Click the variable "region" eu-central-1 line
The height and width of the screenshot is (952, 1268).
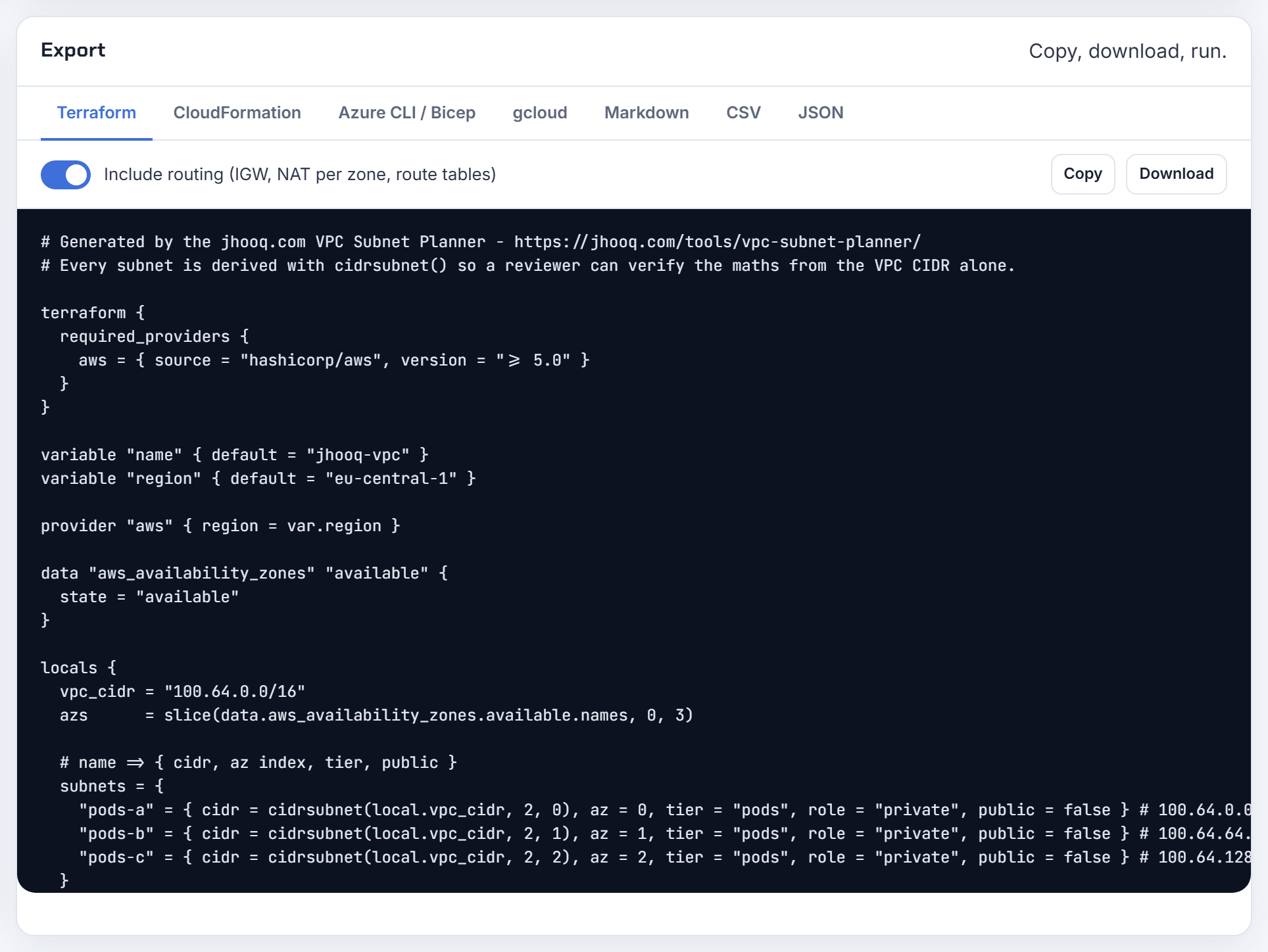[x=258, y=479]
